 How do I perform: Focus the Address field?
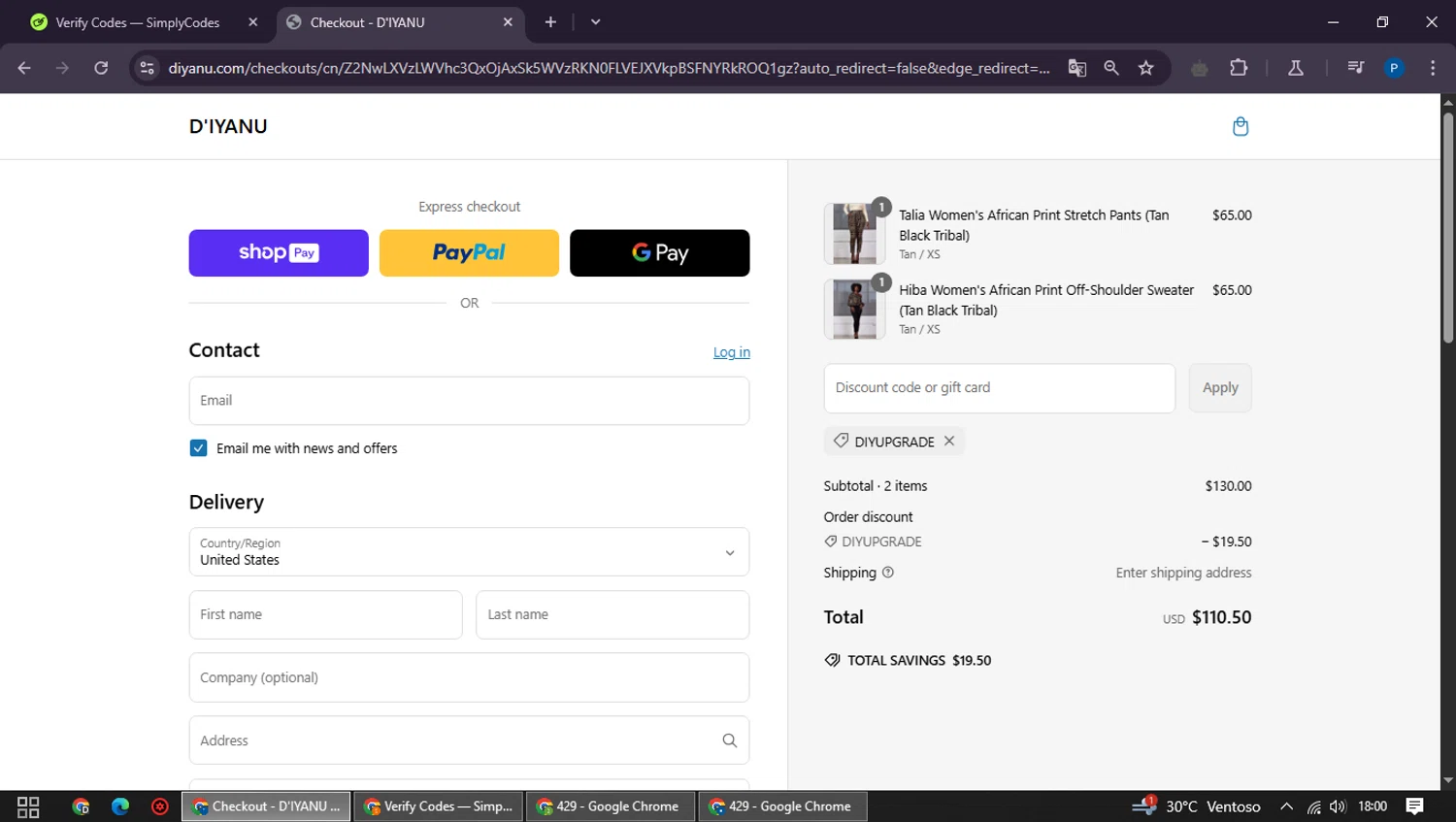(469, 740)
